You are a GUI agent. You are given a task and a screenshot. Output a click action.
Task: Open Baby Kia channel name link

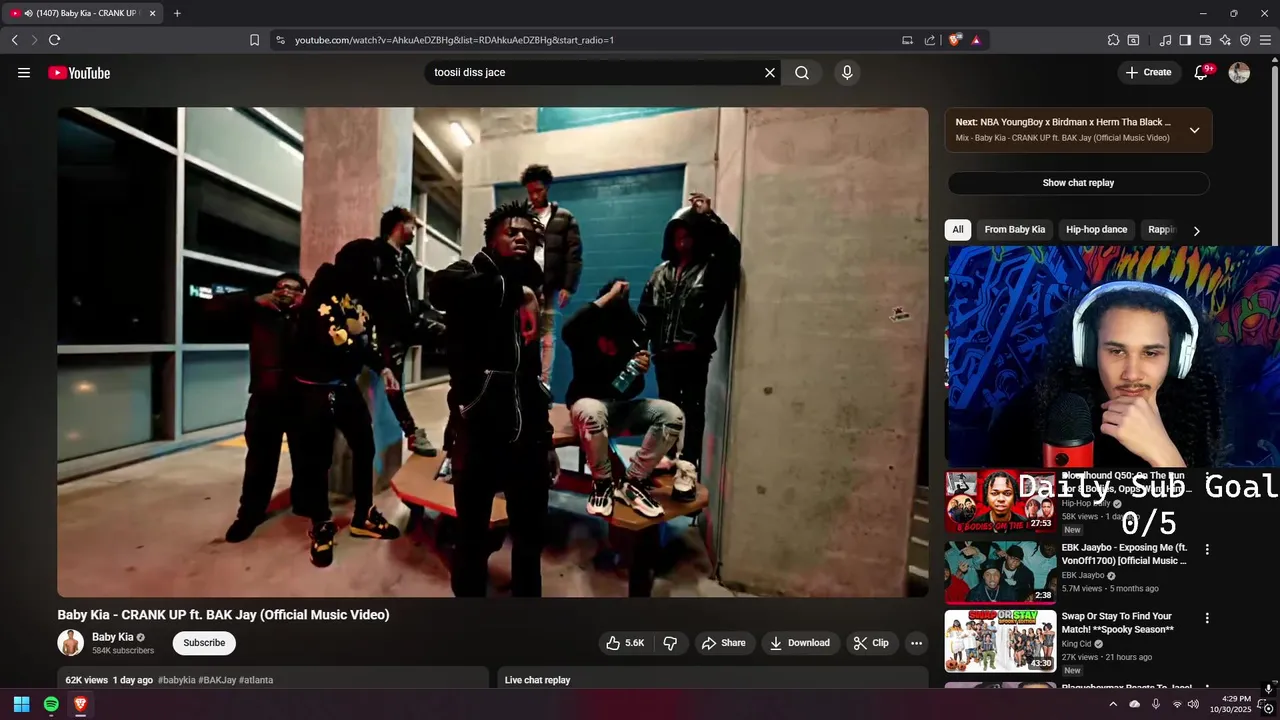112,637
